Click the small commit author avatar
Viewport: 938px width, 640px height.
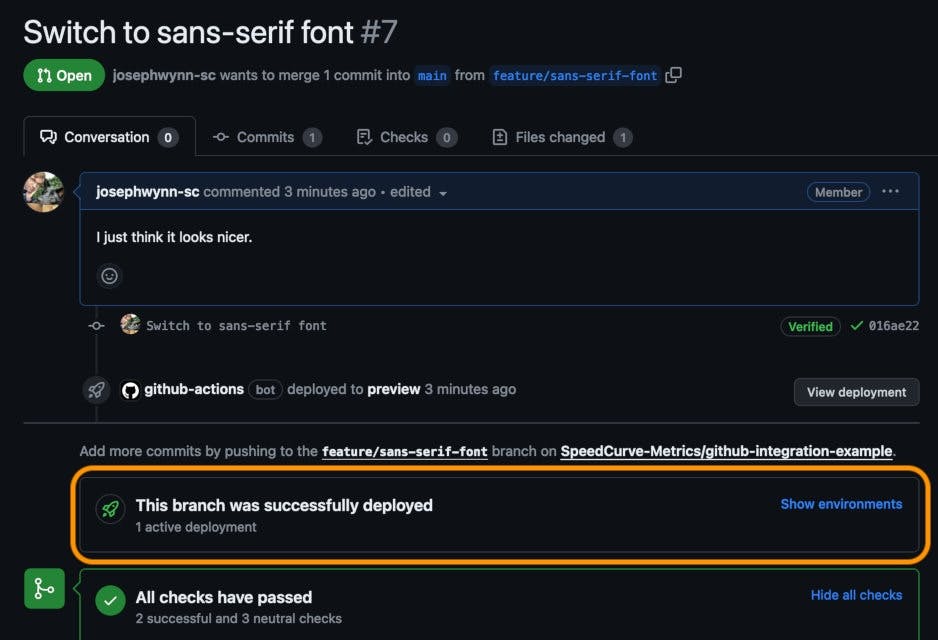pos(130,325)
